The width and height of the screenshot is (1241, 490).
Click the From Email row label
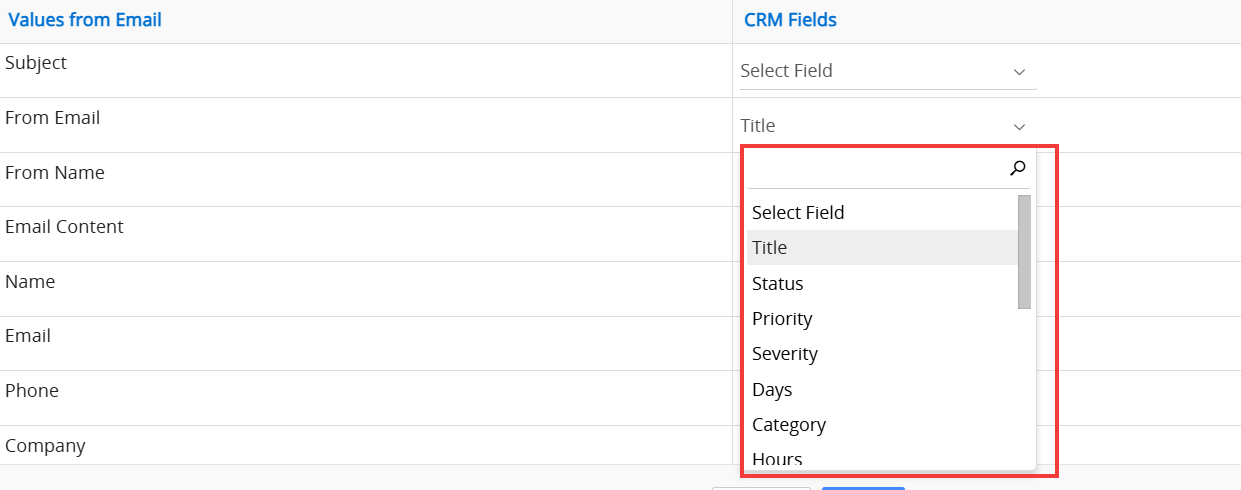point(53,118)
